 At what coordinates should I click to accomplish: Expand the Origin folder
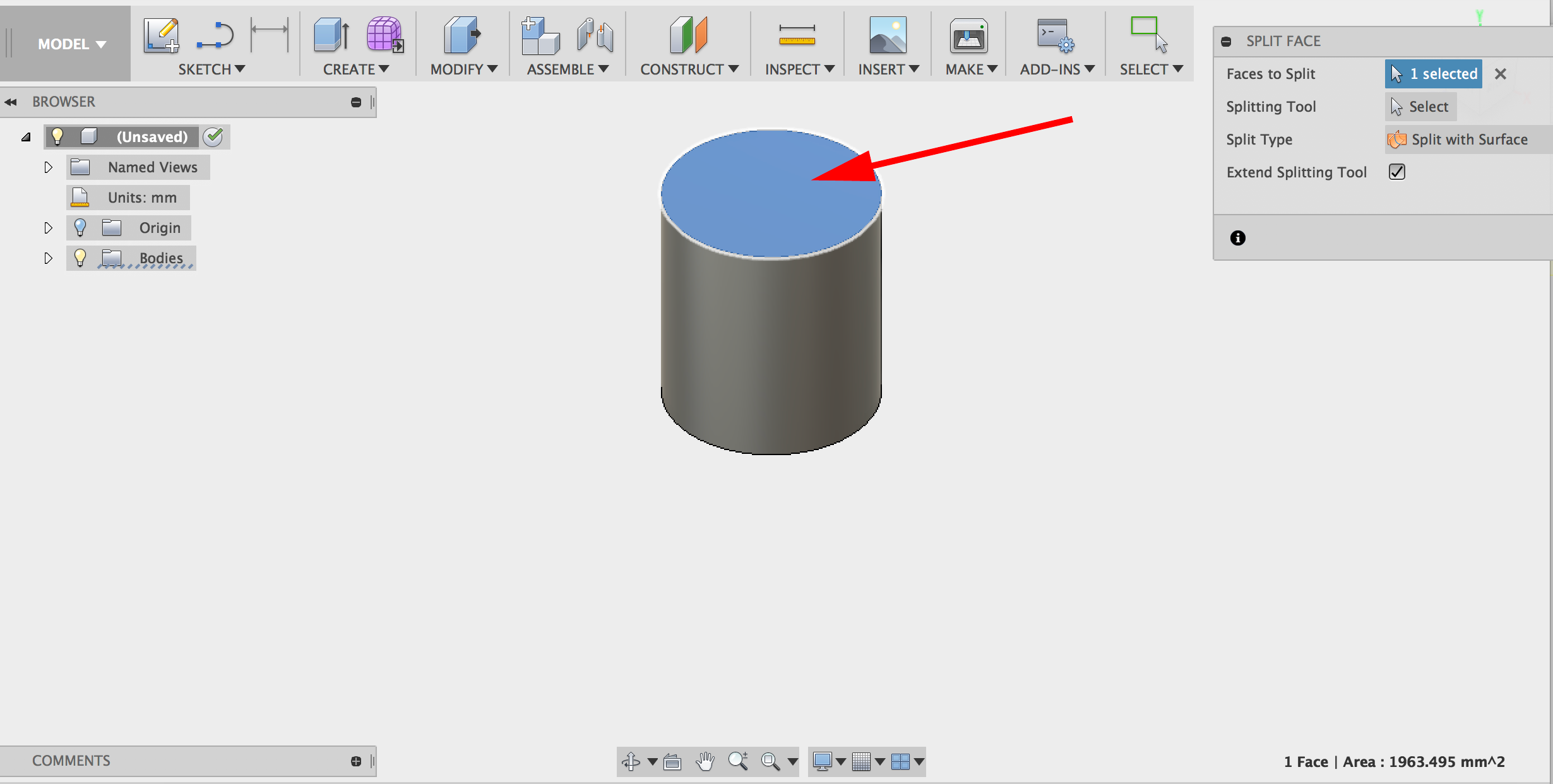click(x=48, y=228)
